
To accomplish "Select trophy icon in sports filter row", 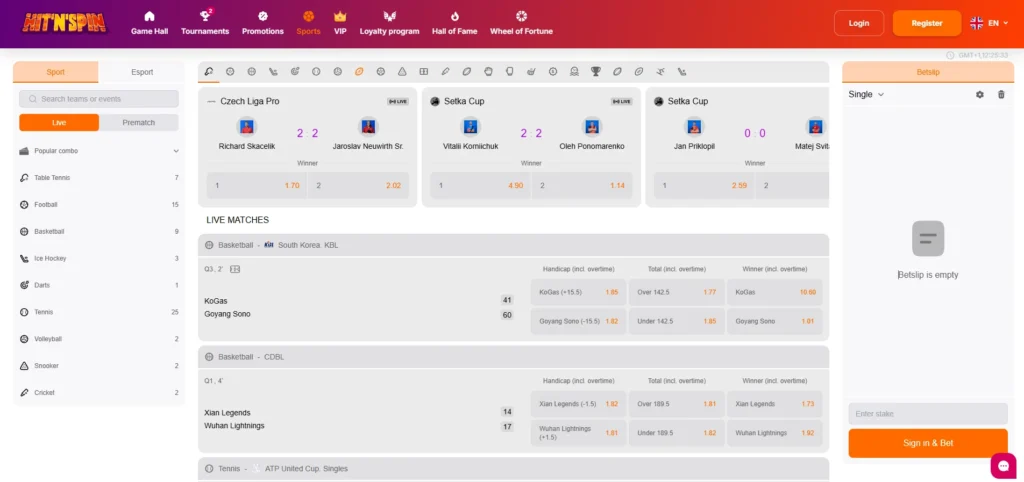I will pos(596,72).
